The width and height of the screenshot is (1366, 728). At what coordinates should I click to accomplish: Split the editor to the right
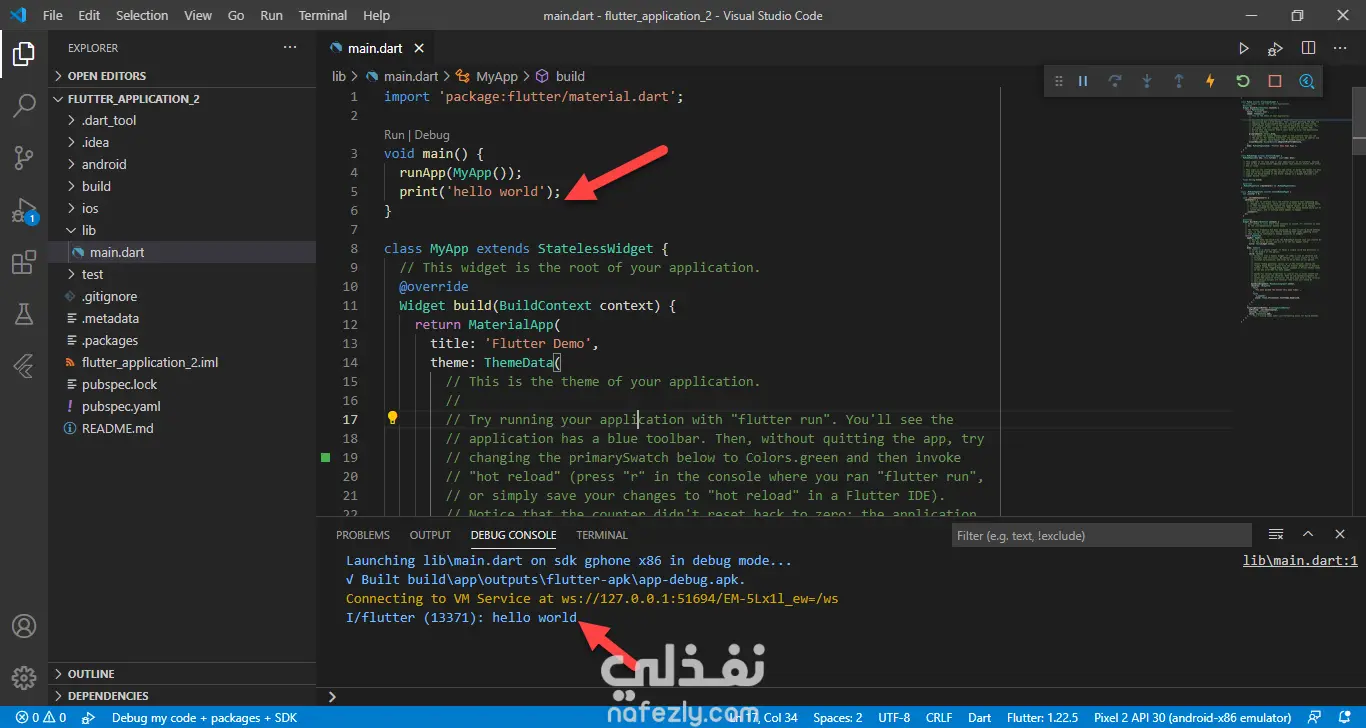[1308, 48]
